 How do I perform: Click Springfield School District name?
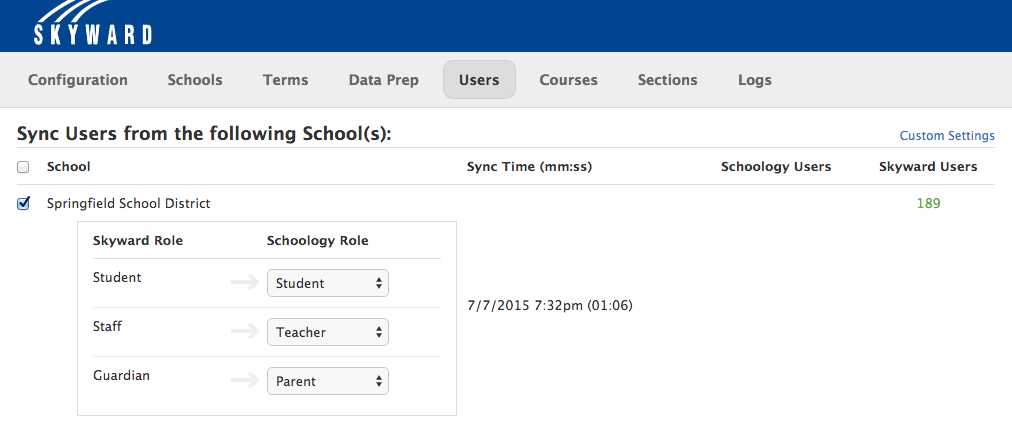tap(129, 204)
